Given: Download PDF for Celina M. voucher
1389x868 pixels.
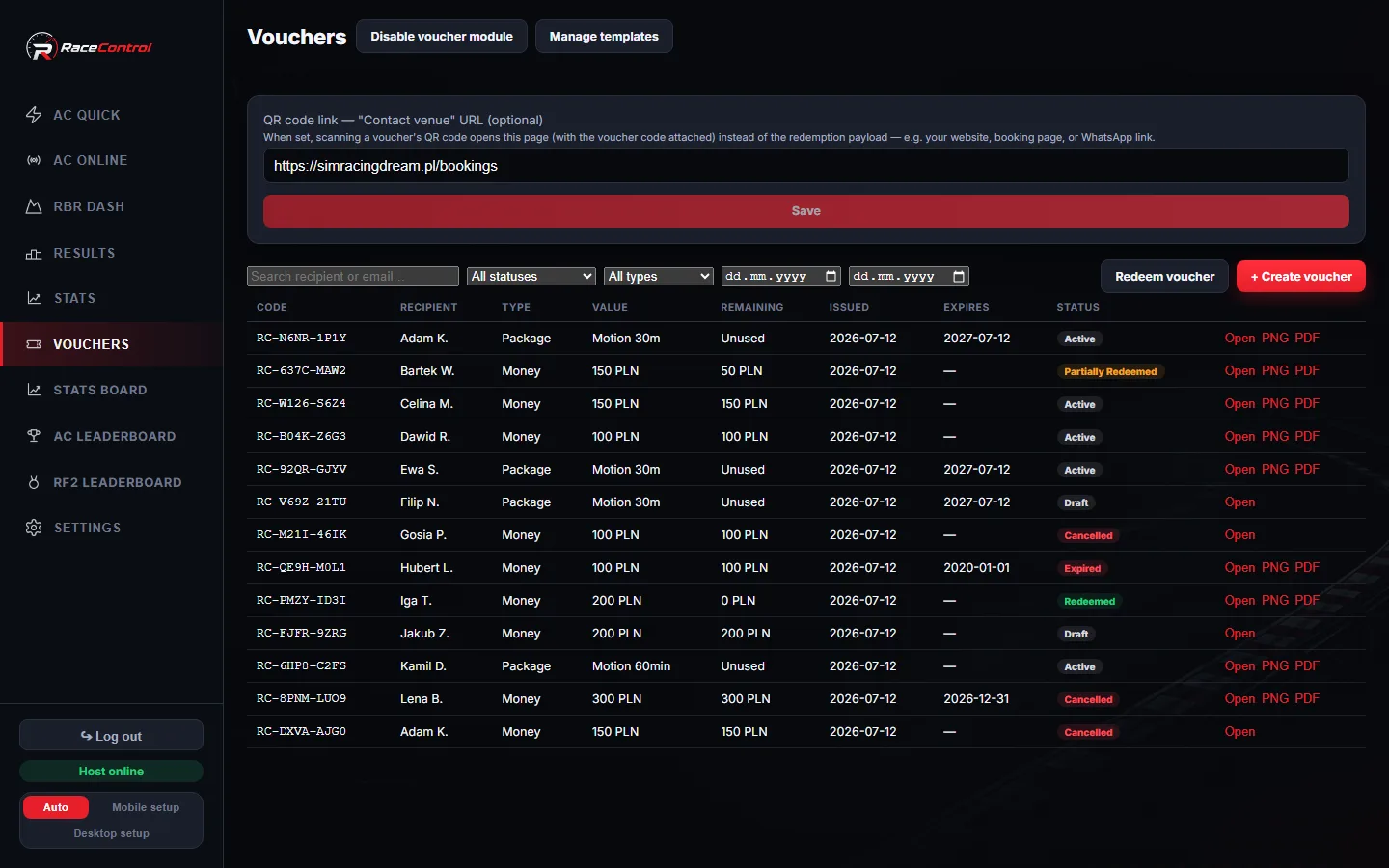Looking at the screenshot, I should click(1307, 403).
